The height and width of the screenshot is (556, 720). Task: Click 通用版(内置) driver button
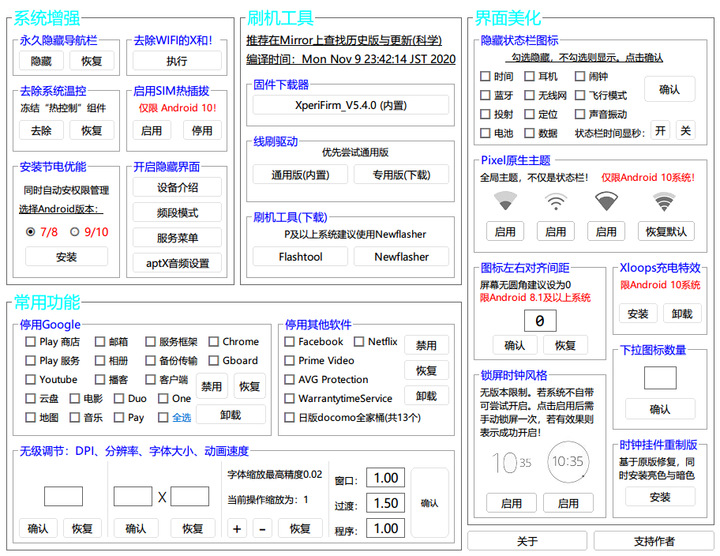point(300,174)
